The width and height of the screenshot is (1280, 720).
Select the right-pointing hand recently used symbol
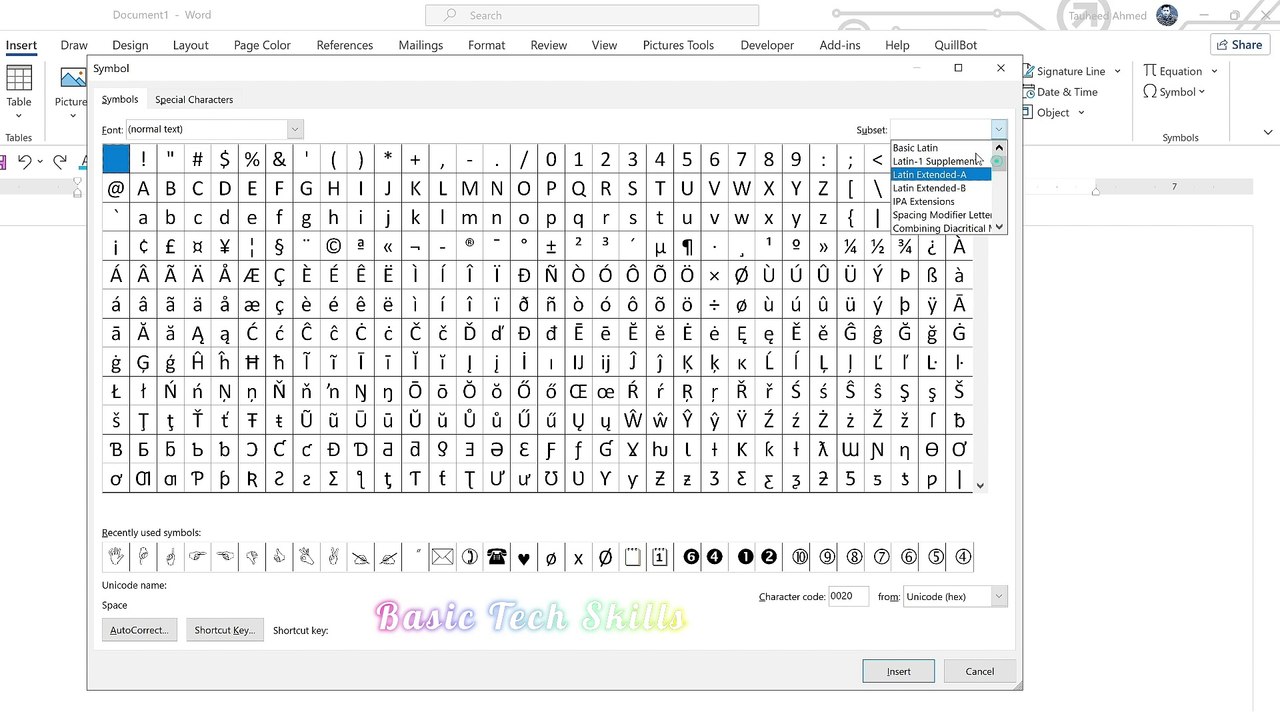pos(198,557)
